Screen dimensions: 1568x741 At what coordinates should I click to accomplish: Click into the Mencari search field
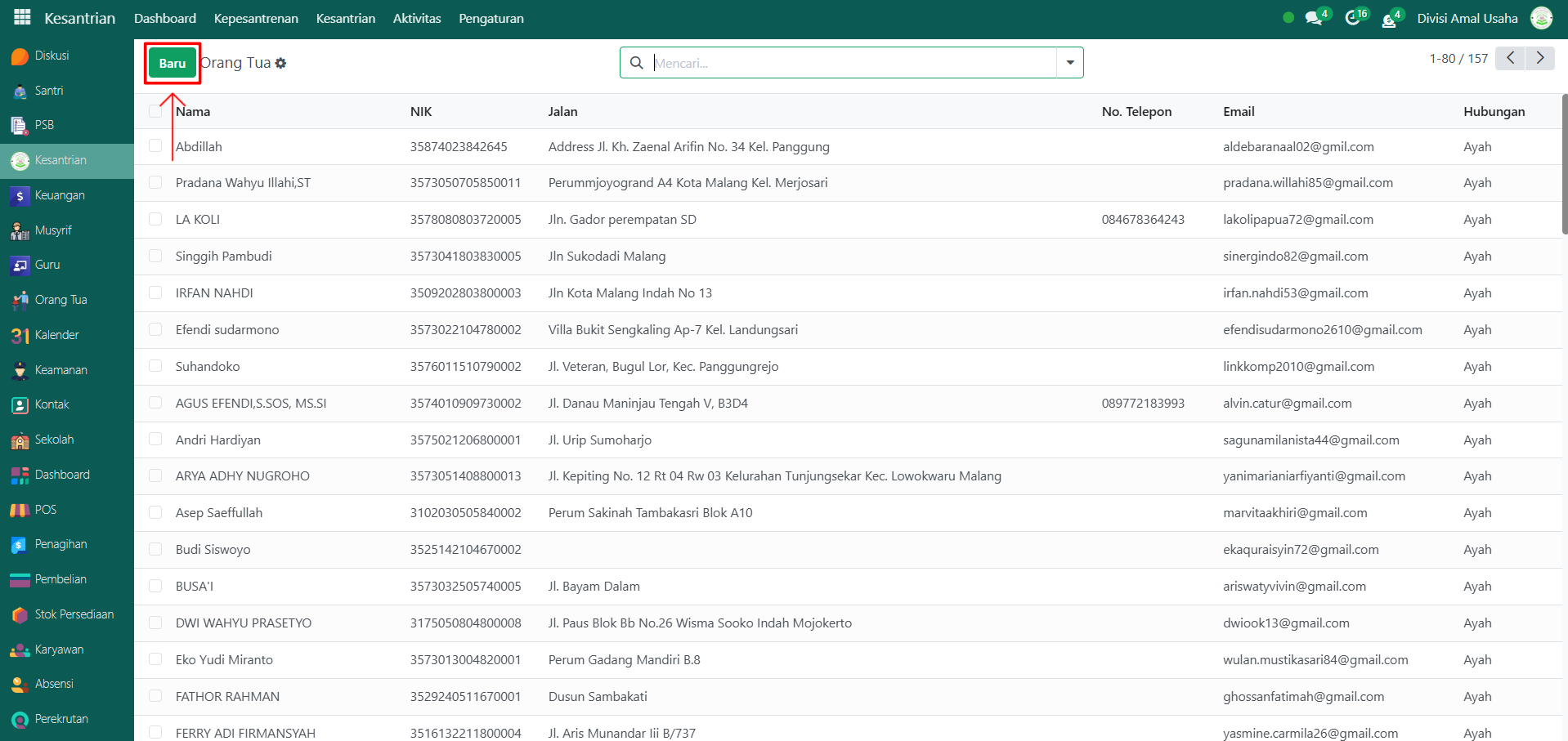(850, 63)
